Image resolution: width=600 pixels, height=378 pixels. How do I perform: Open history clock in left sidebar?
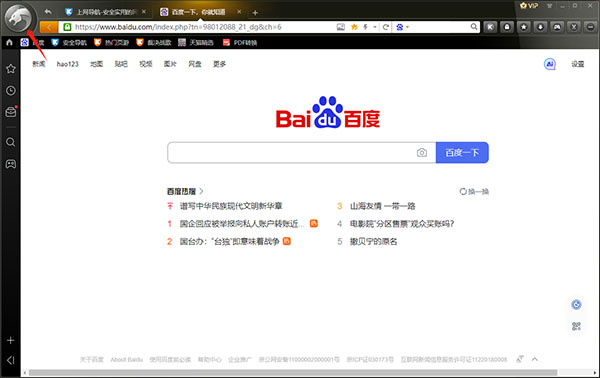11,91
